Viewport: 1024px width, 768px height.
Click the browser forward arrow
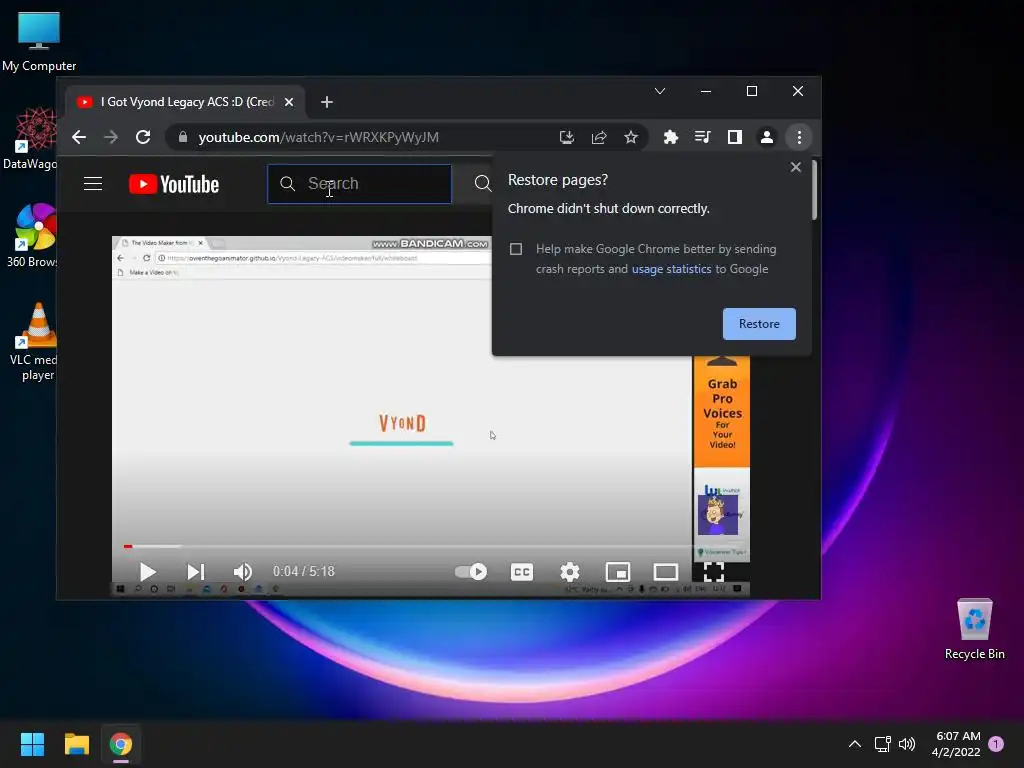(x=111, y=137)
